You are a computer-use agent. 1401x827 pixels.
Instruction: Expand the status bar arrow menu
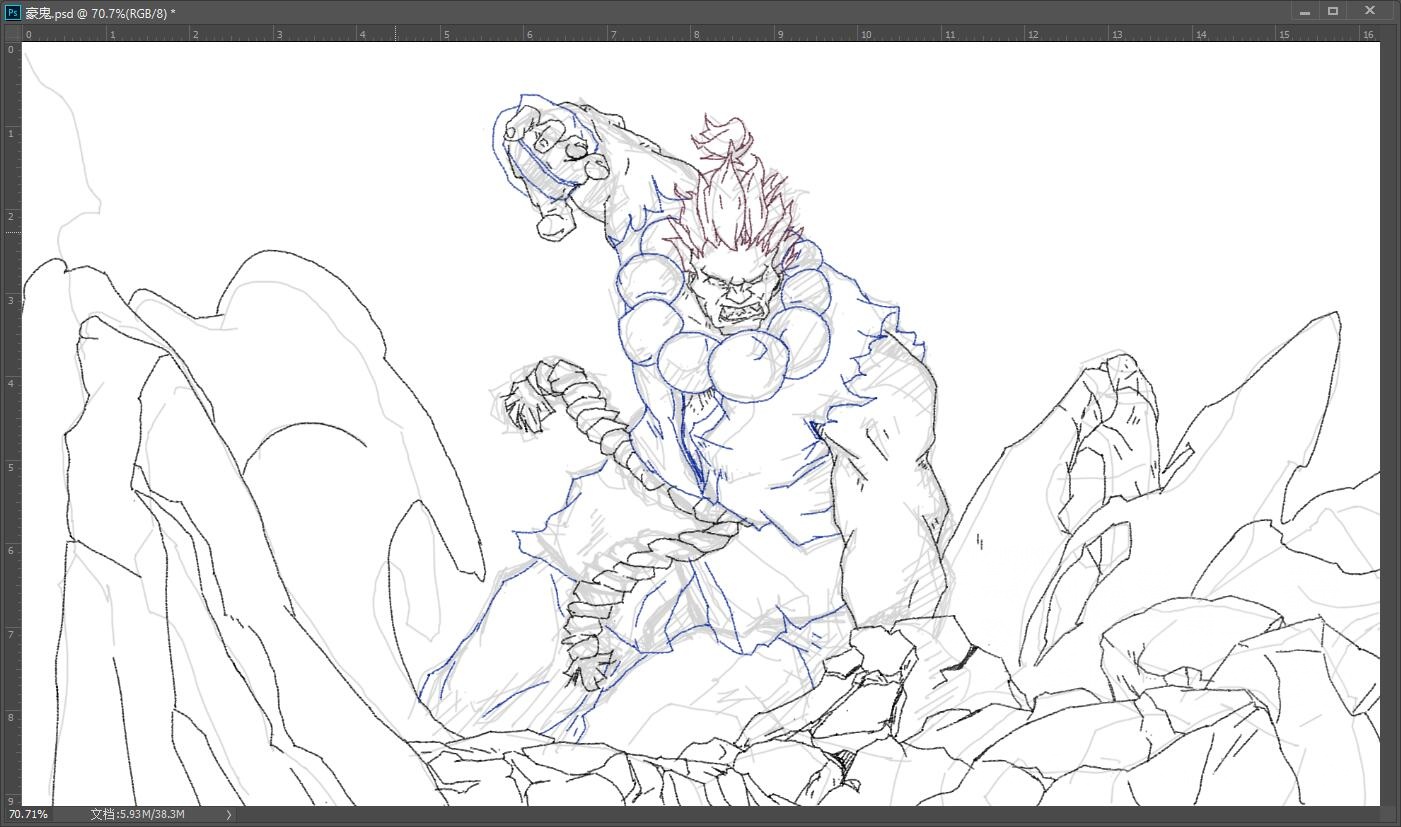[x=228, y=815]
